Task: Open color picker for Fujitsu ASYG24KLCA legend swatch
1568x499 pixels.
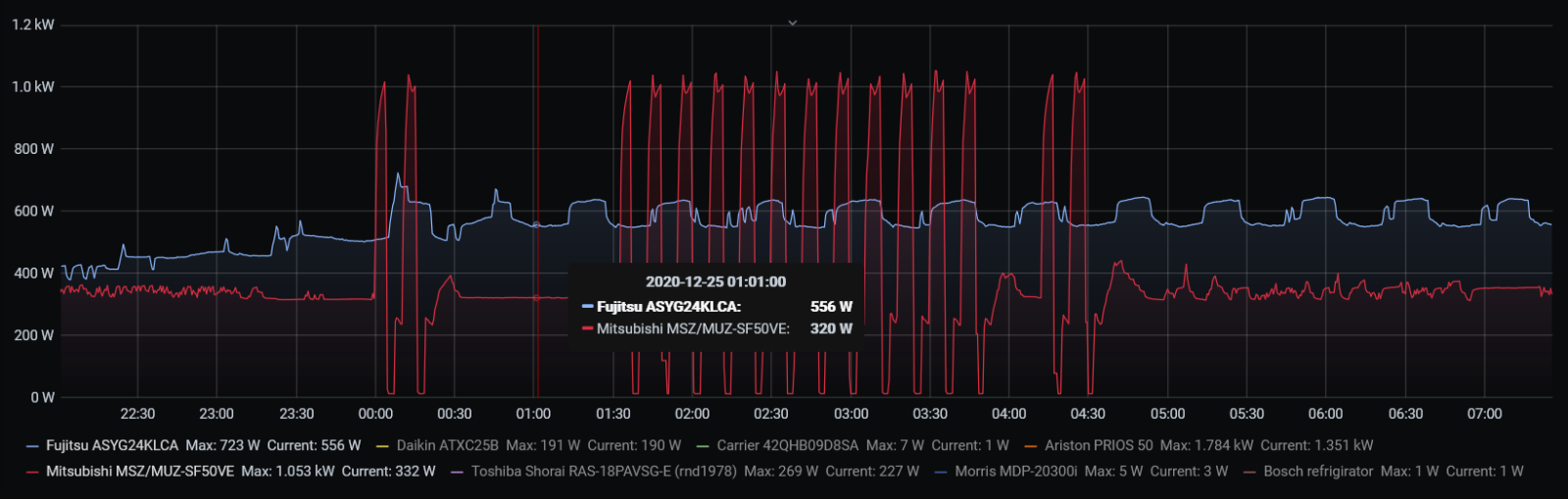Action: pos(33,446)
